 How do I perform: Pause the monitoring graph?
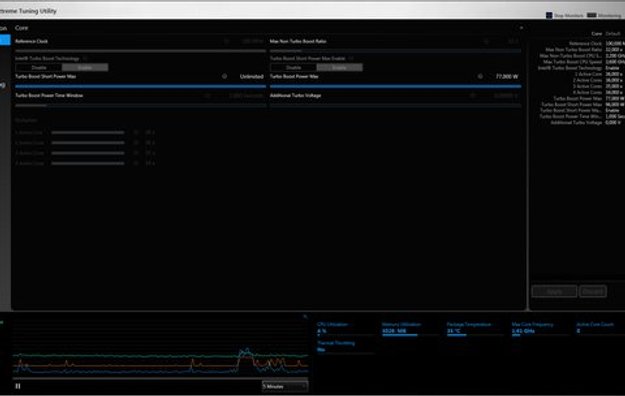point(18,386)
